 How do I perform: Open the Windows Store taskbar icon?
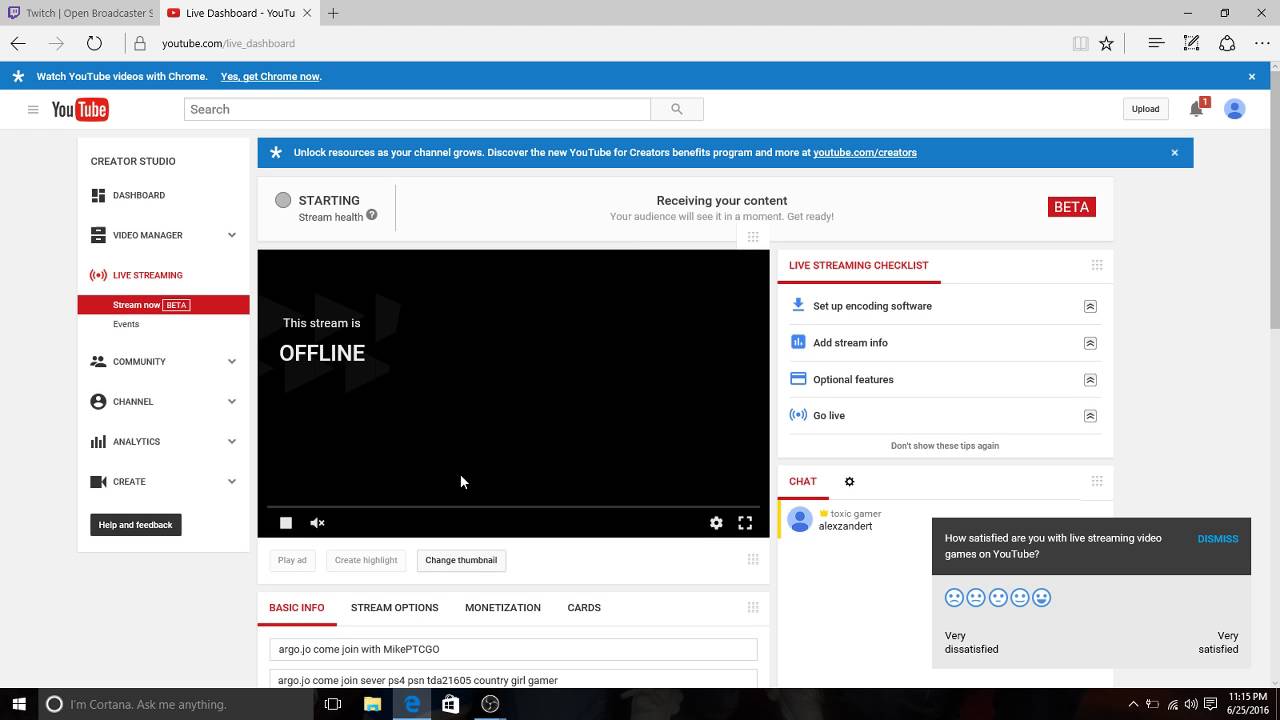pyautogui.click(x=450, y=704)
